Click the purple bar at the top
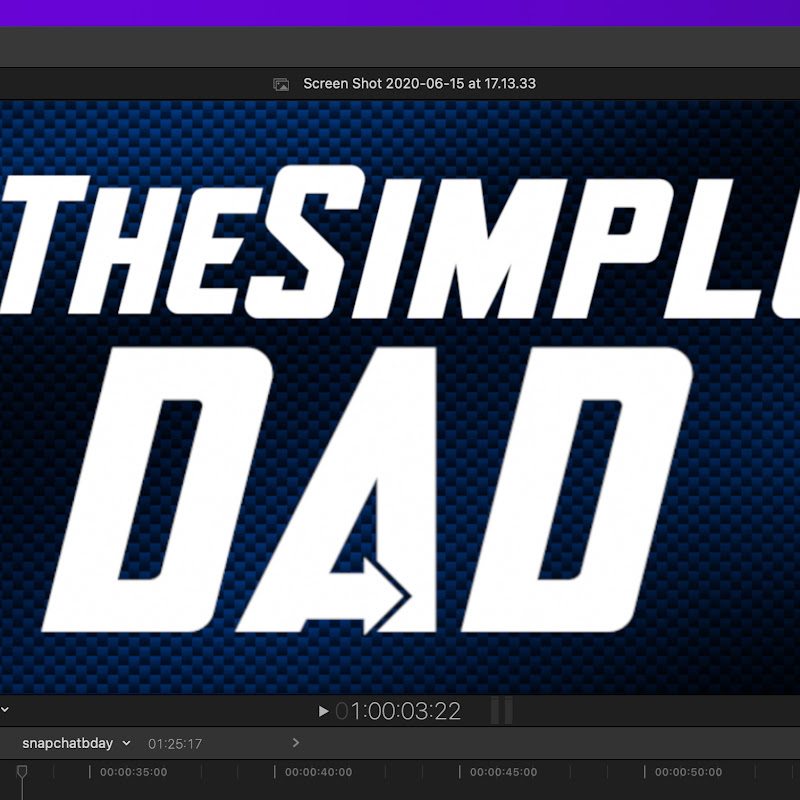 tap(400, 12)
